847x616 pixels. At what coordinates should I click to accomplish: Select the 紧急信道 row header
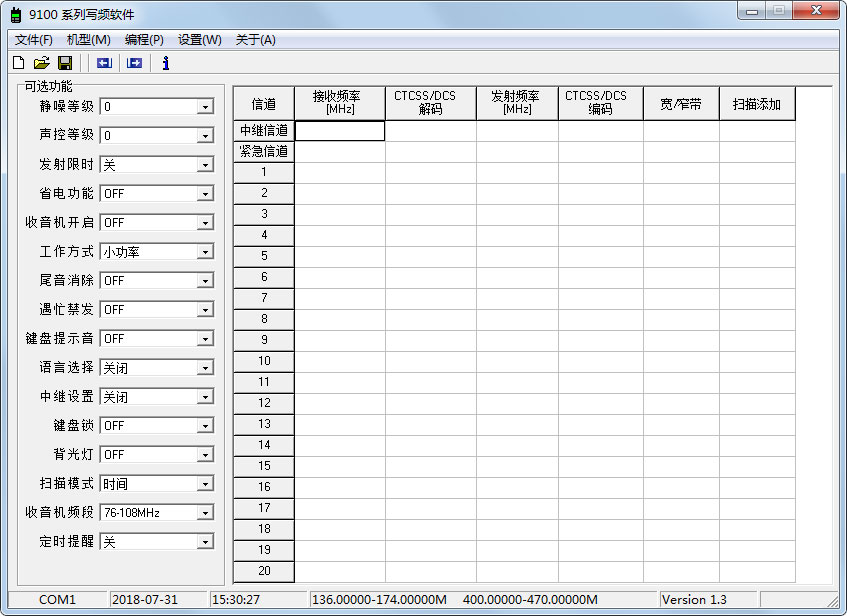click(x=264, y=152)
